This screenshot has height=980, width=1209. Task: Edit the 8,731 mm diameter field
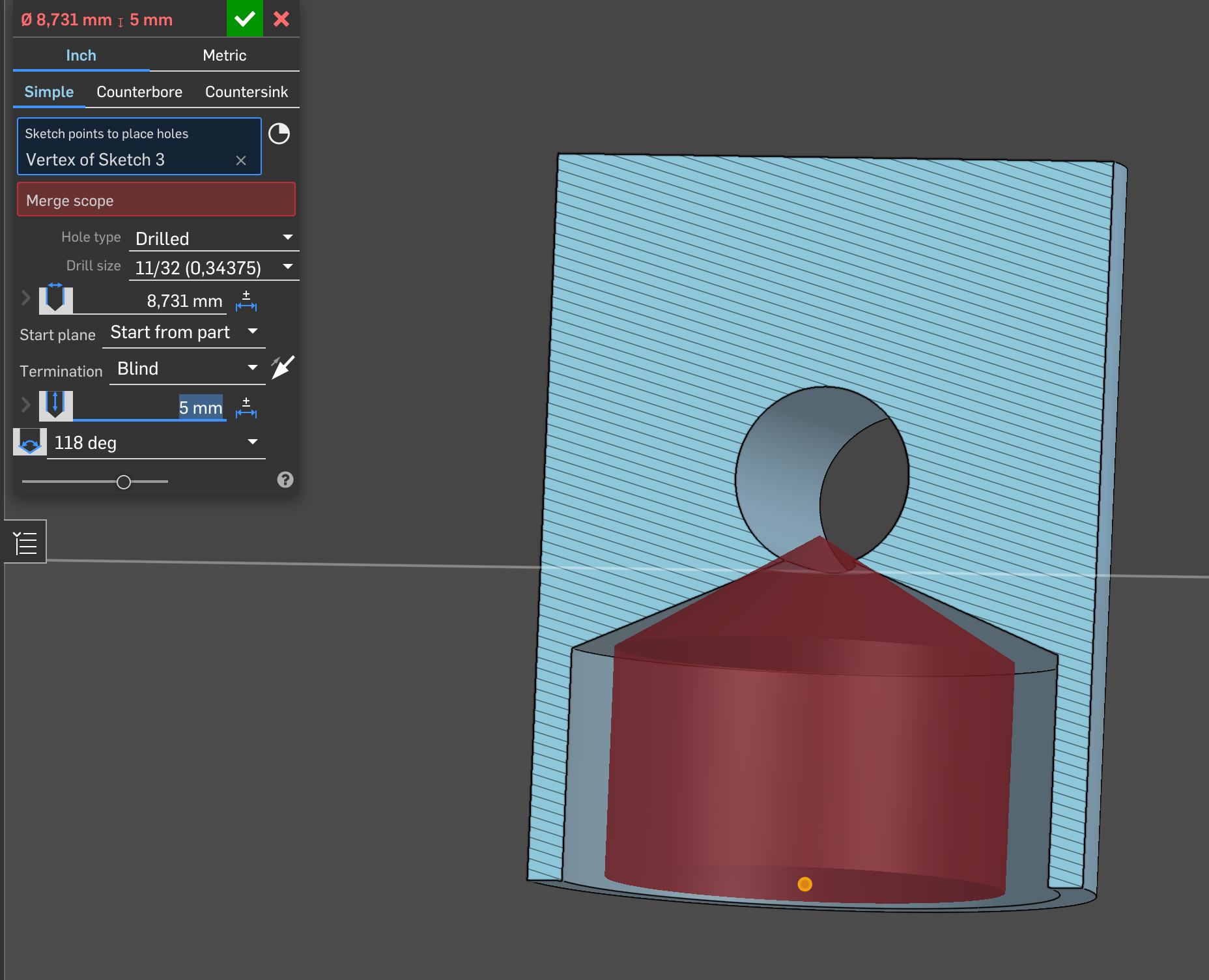point(150,301)
